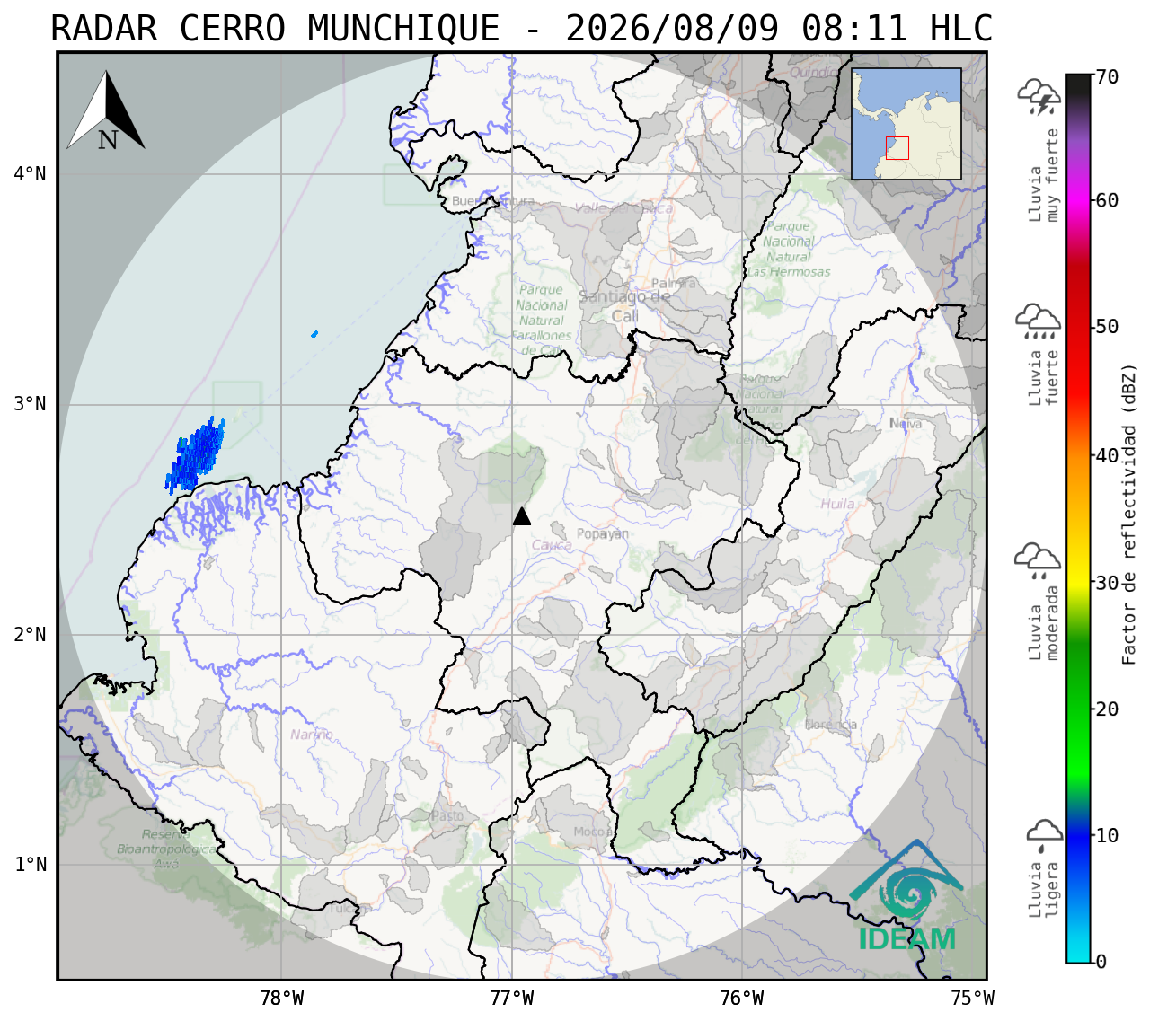Viewport: 1176px width, 1021px height.
Task: Click the "1°N" latitude label
Action: click(30, 865)
